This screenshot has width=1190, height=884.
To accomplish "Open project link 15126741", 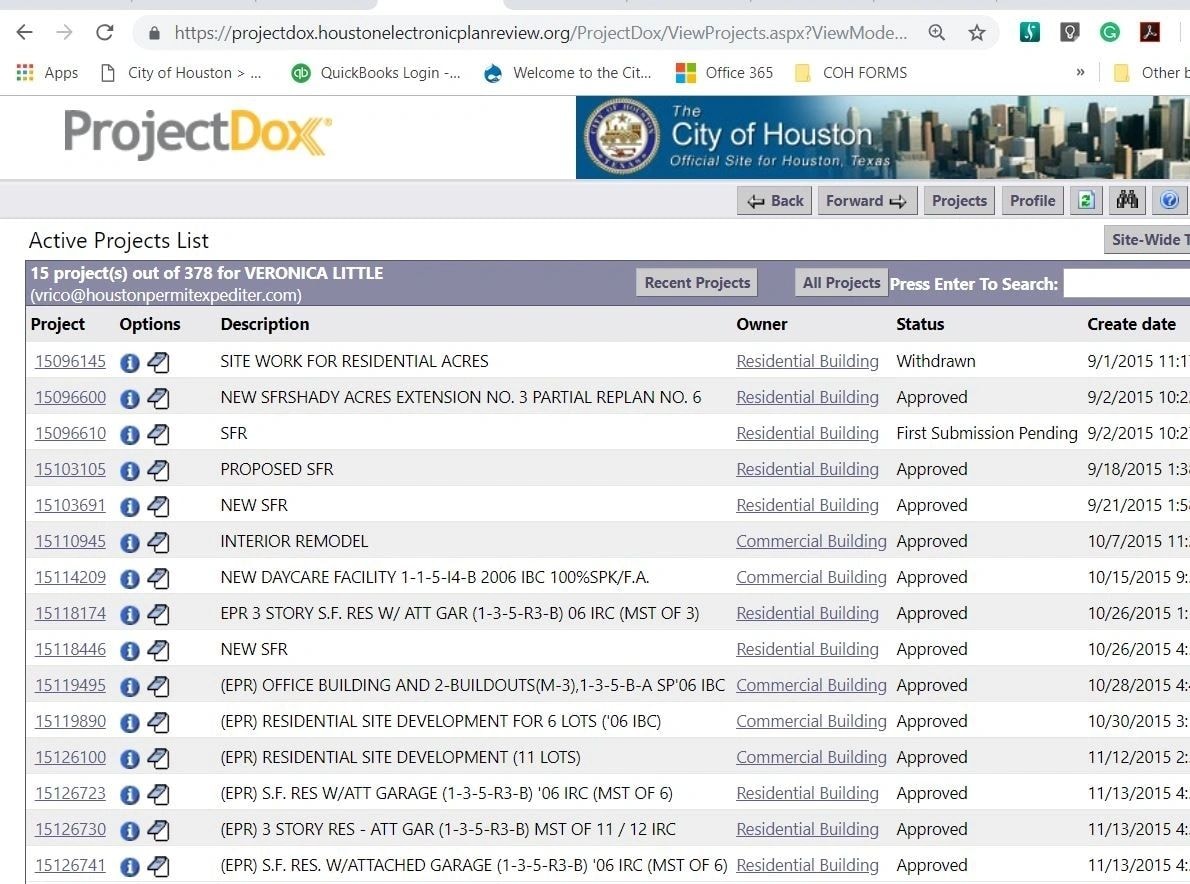I will 71,866.
